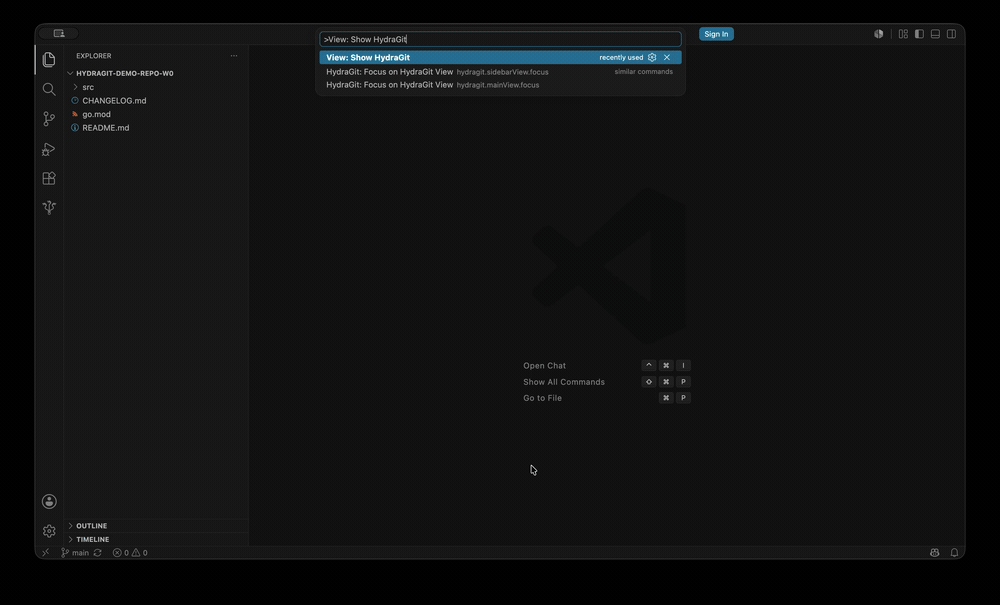Open Explorer views and more actions

[234, 55]
